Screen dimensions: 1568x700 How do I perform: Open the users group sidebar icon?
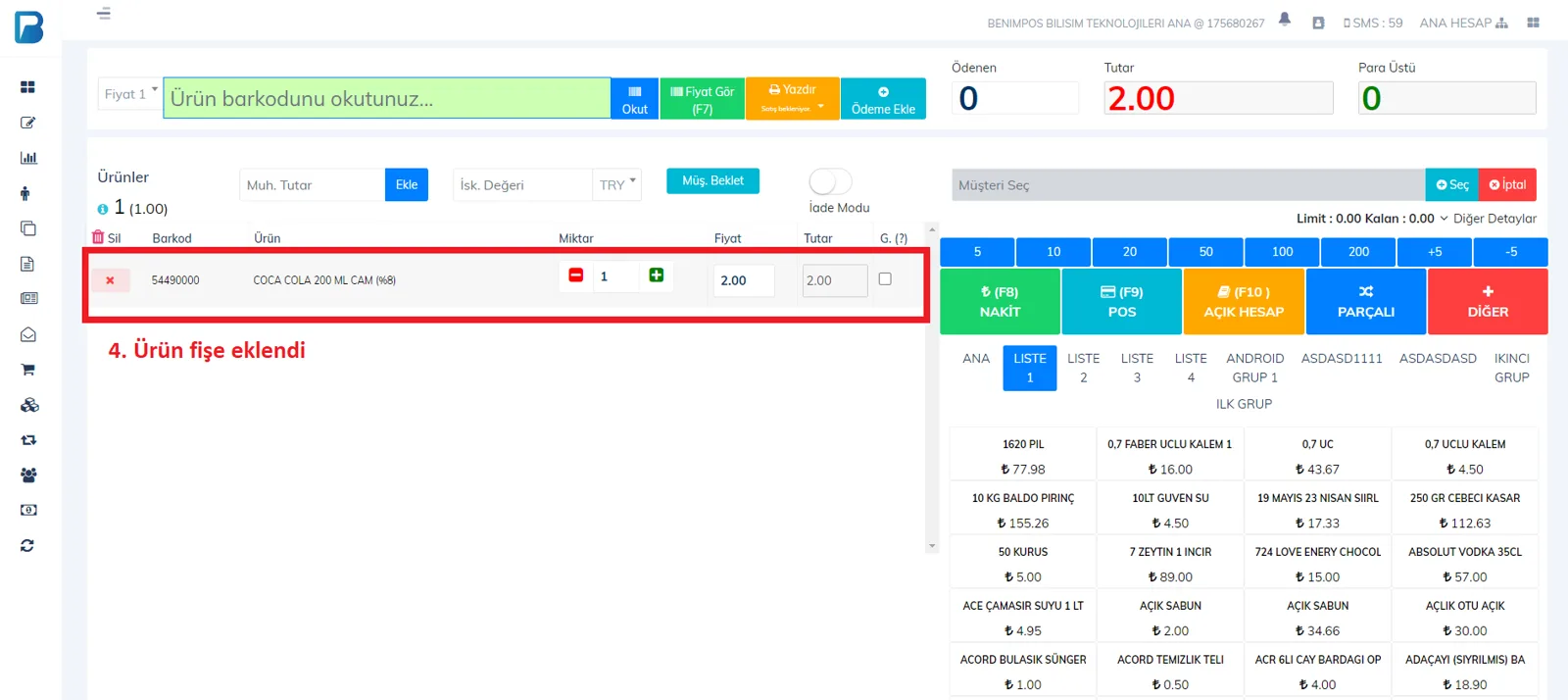(28, 475)
